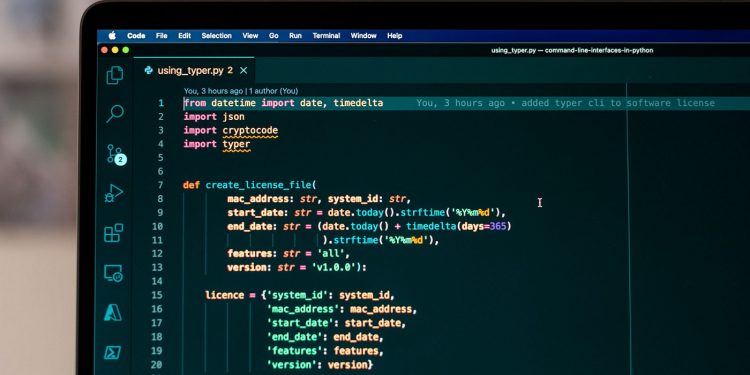Click the '1 author (You)' CodeLens link
Screen dimensions: 750x375
point(273,91)
